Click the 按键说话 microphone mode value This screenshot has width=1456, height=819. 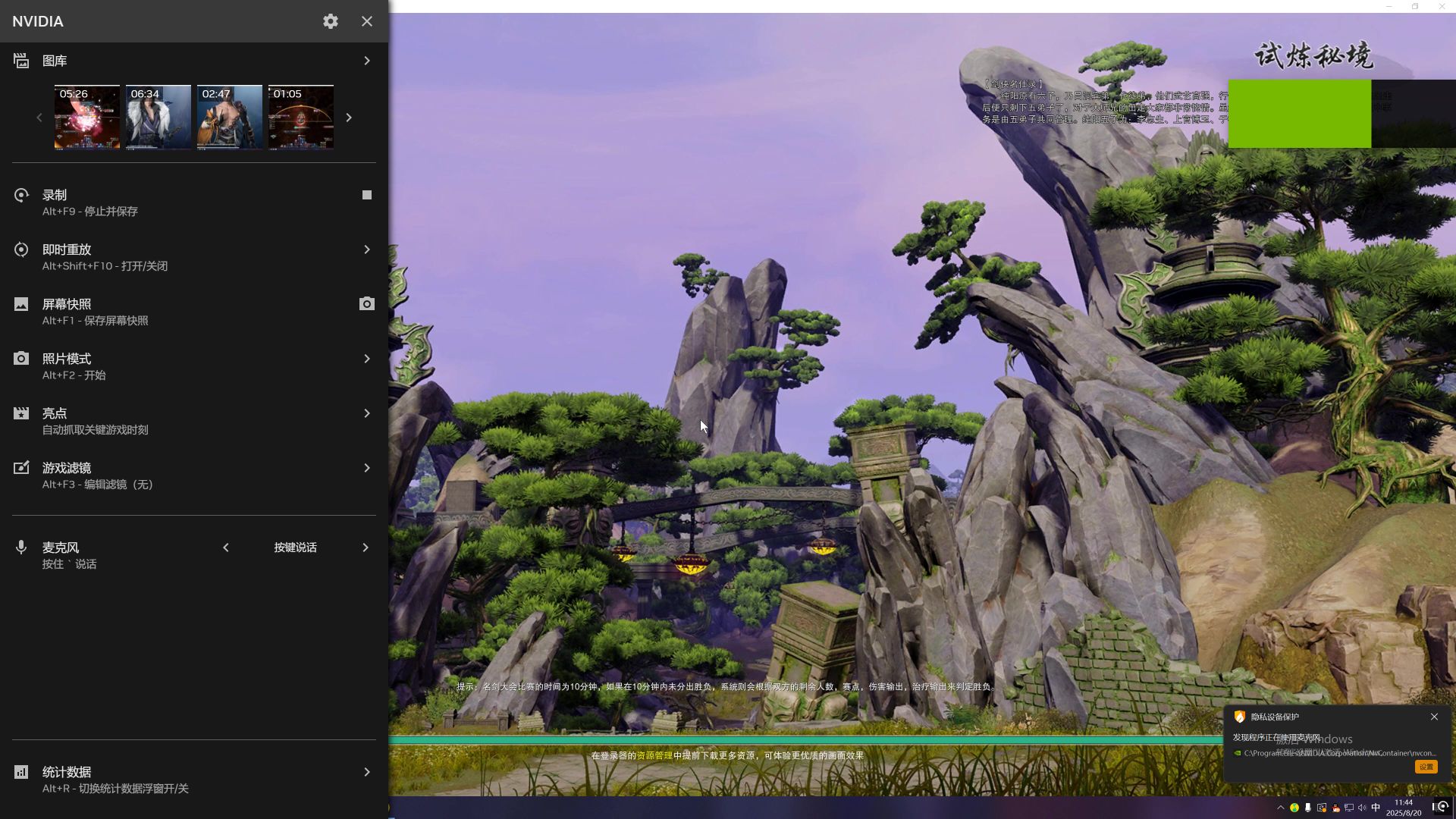pos(296,548)
